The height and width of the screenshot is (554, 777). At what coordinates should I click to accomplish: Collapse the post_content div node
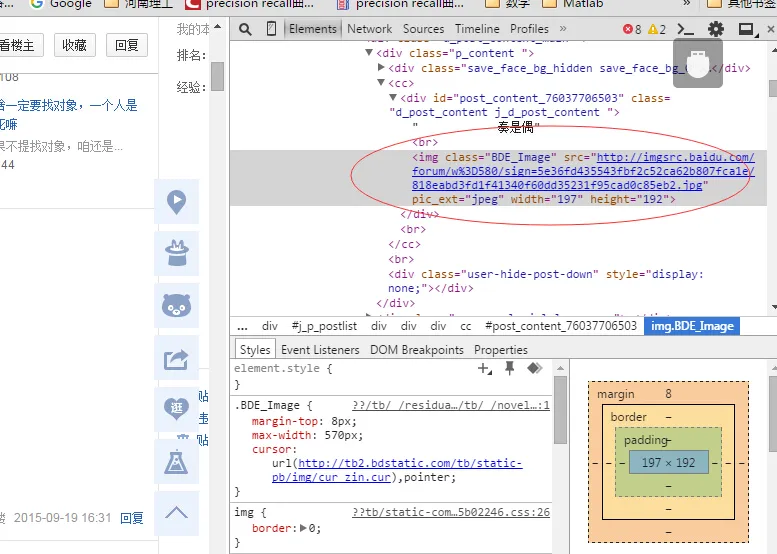tap(393, 98)
